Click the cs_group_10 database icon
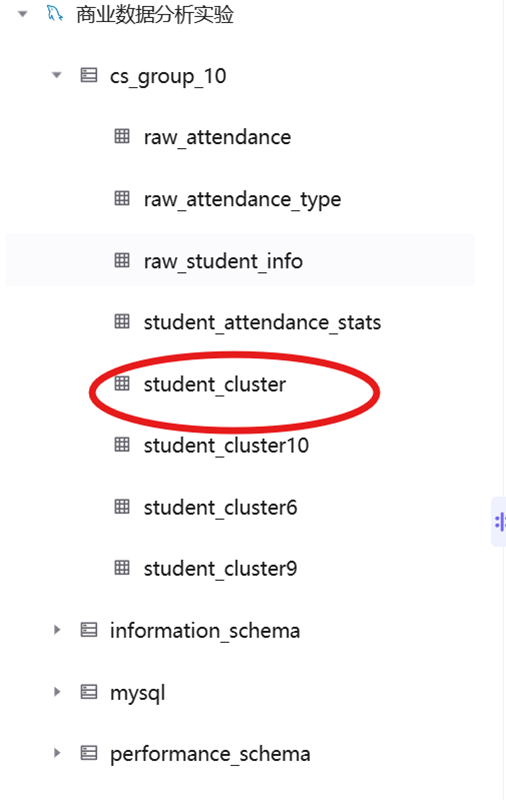The width and height of the screenshot is (506, 800). [89, 76]
